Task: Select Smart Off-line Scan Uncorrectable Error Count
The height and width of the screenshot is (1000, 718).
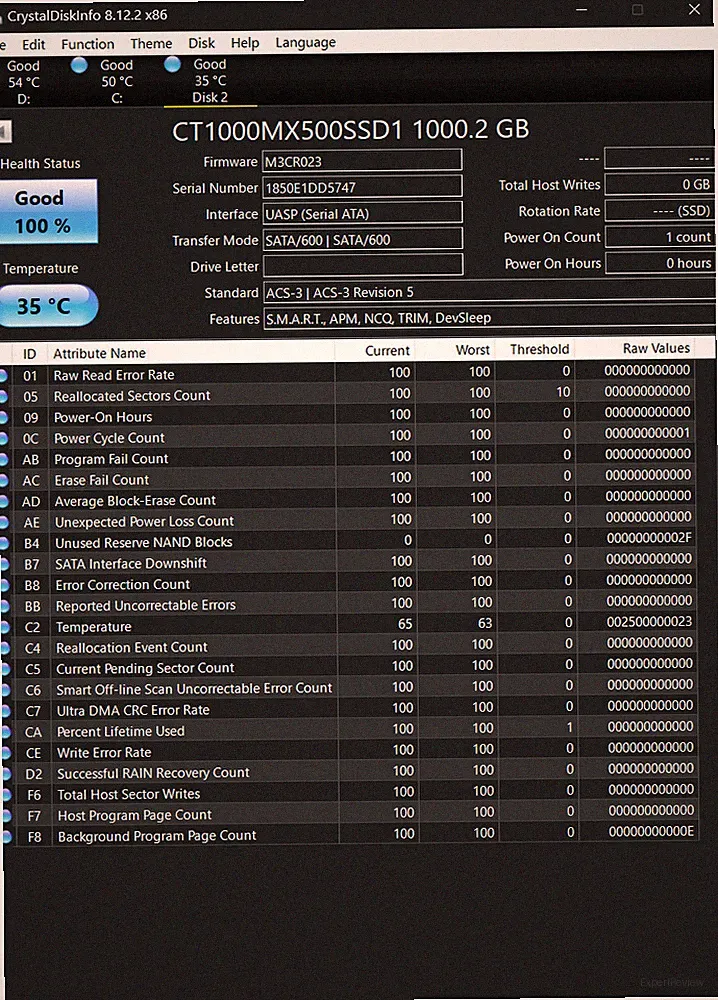Action: [349, 688]
